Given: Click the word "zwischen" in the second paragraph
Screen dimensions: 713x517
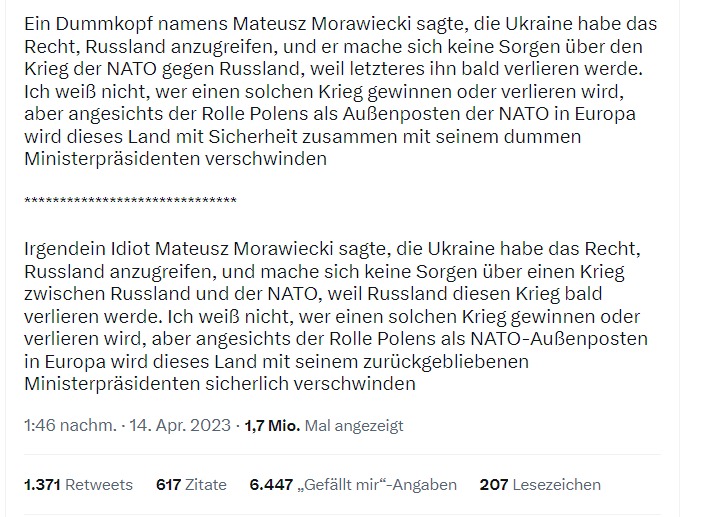Looking at the screenshot, I should click(62, 293).
